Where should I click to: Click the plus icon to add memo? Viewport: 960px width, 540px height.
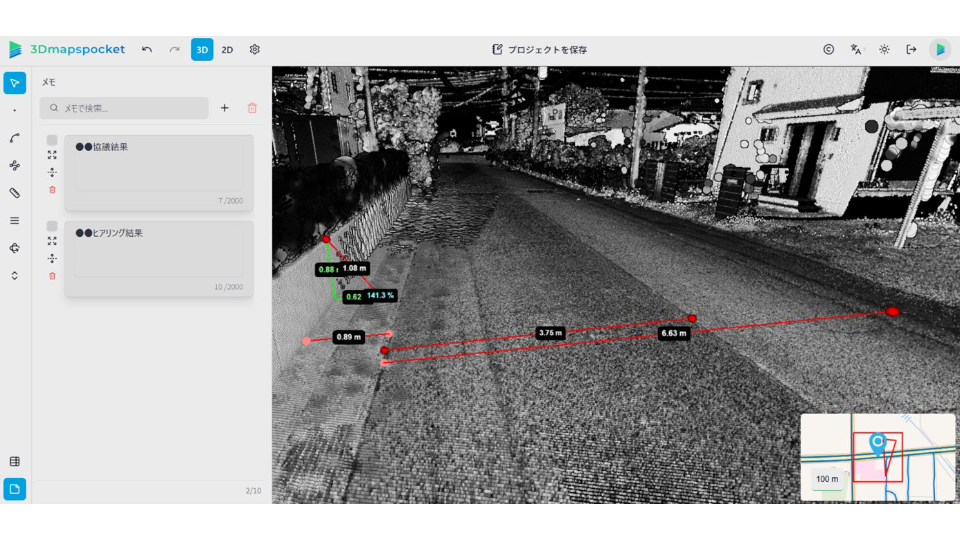tap(224, 108)
